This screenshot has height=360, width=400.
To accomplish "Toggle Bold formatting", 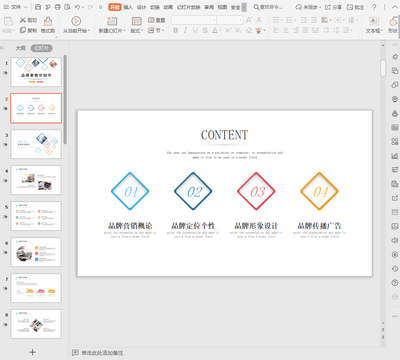I will tap(176, 30).
